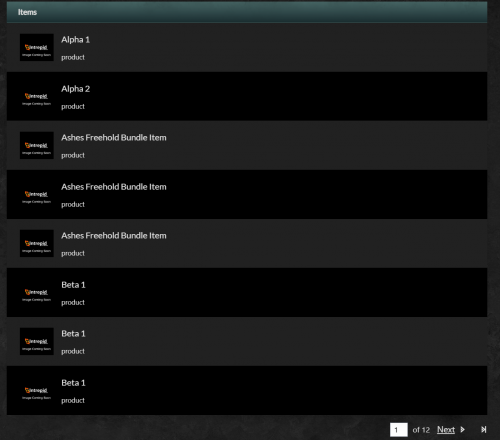This screenshot has height=440, width=500.
Task: Click the 'of 12' page count text
Action: pyautogui.click(x=421, y=430)
